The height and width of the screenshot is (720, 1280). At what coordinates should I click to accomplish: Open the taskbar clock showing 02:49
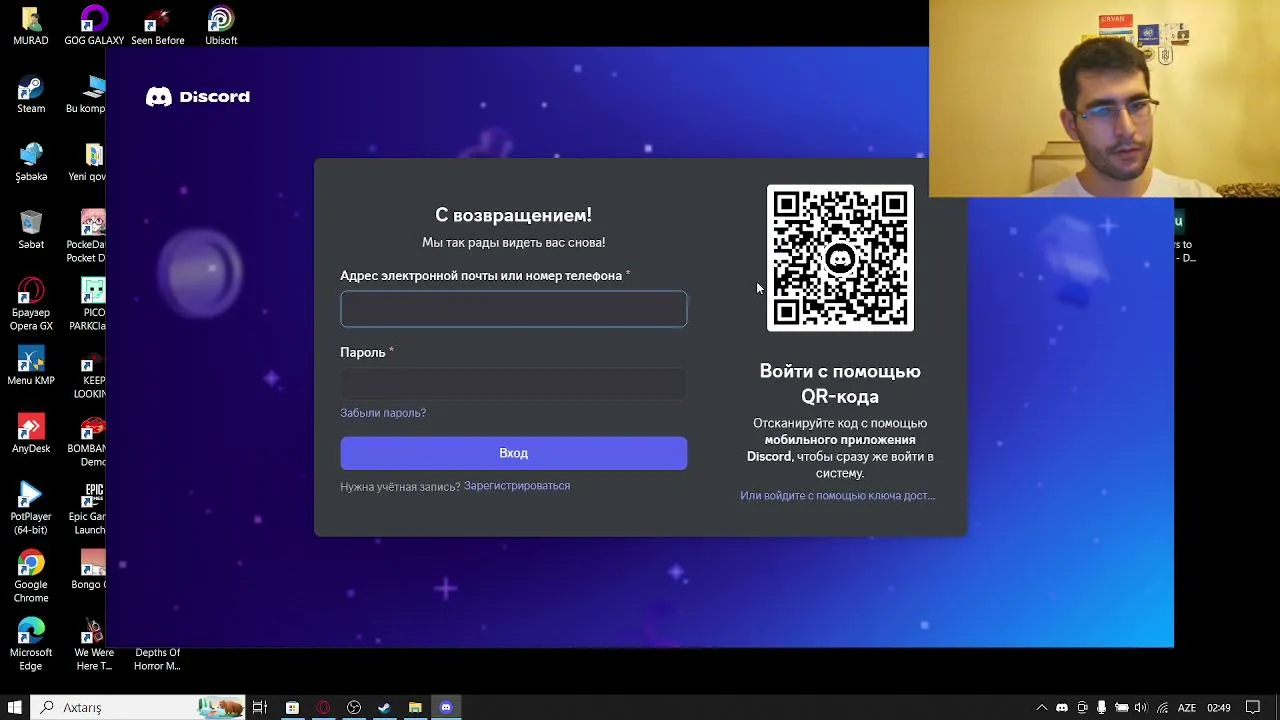1219,708
